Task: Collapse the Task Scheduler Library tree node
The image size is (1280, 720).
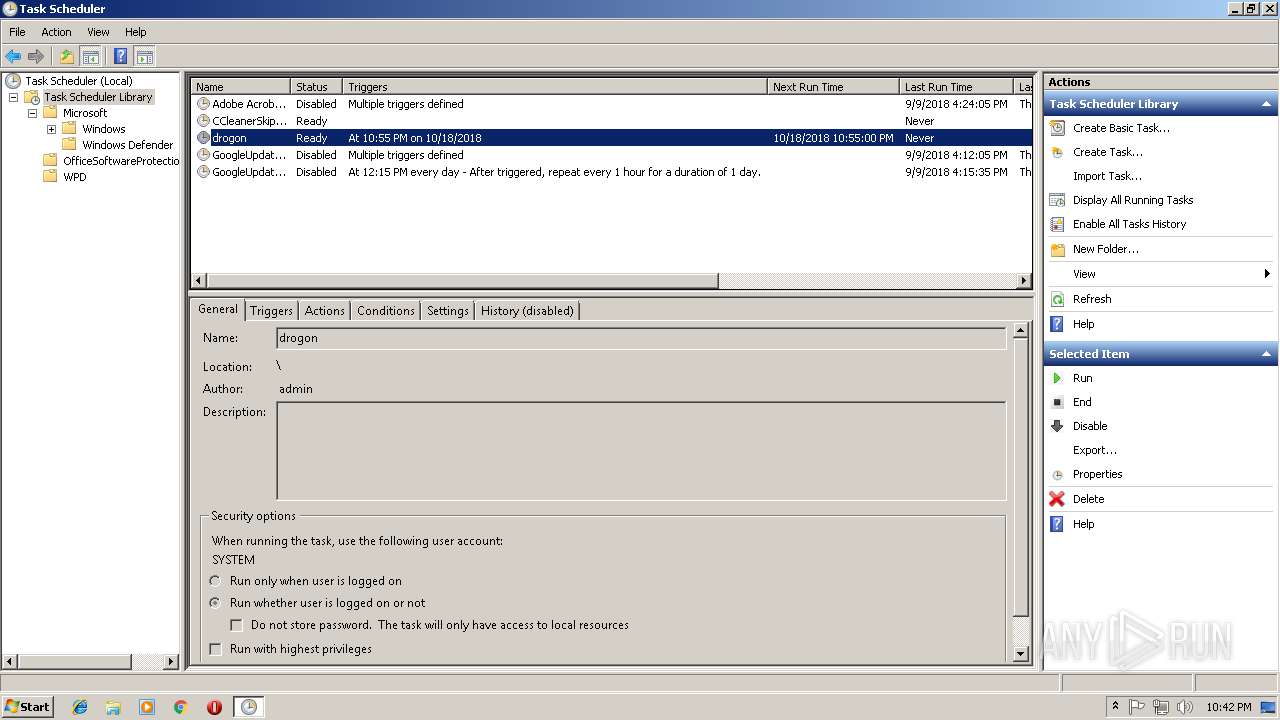Action: [13, 97]
